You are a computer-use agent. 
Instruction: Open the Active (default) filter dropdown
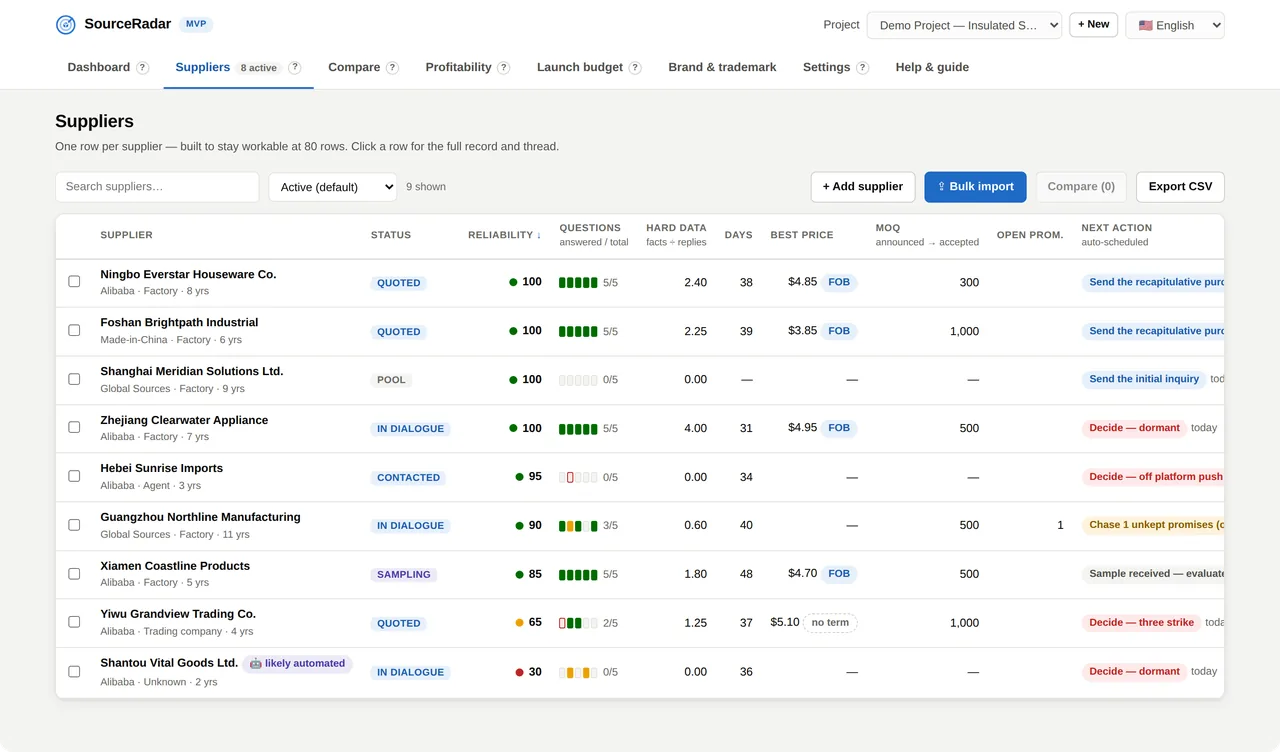click(x=333, y=187)
